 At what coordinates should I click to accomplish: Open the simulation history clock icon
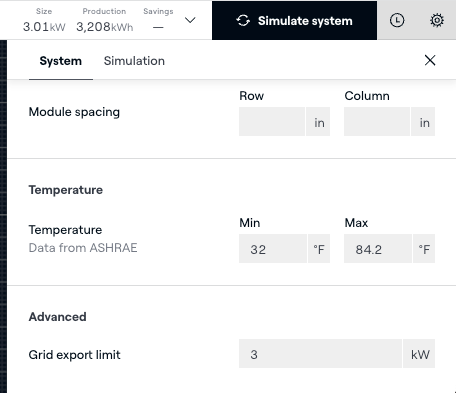397,21
